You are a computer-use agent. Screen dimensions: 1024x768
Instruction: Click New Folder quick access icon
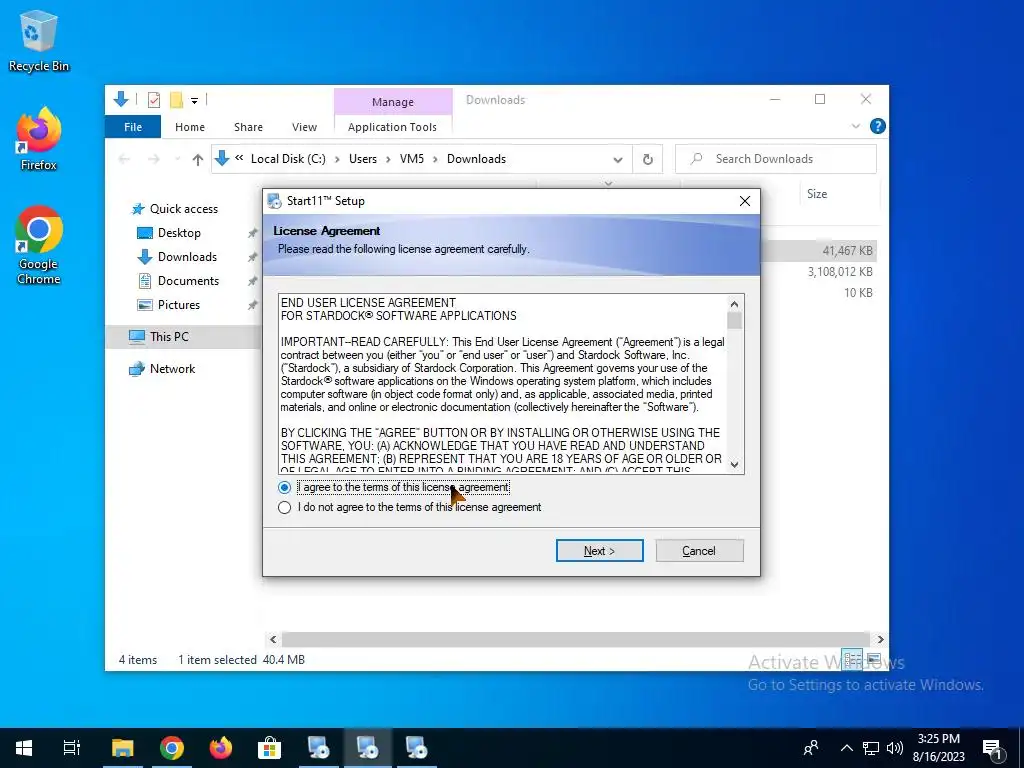tap(176, 100)
